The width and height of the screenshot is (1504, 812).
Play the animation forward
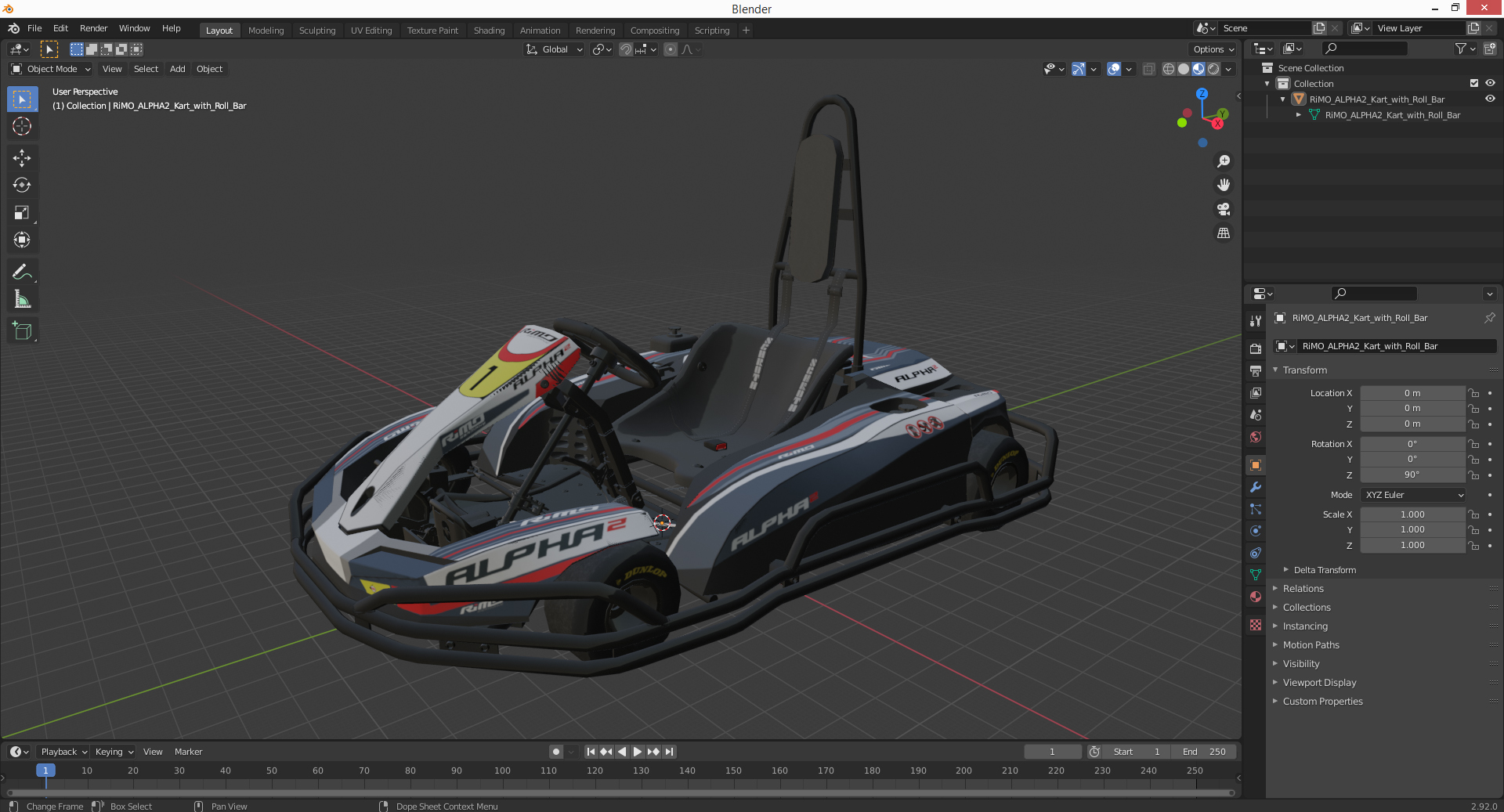tap(638, 752)
